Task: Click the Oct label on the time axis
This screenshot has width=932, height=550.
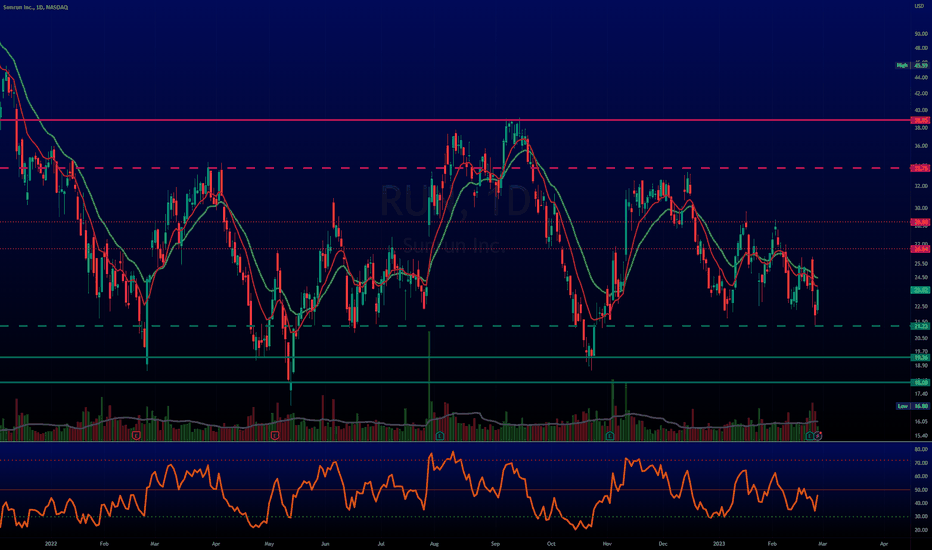Action: [x=551, y=543]
